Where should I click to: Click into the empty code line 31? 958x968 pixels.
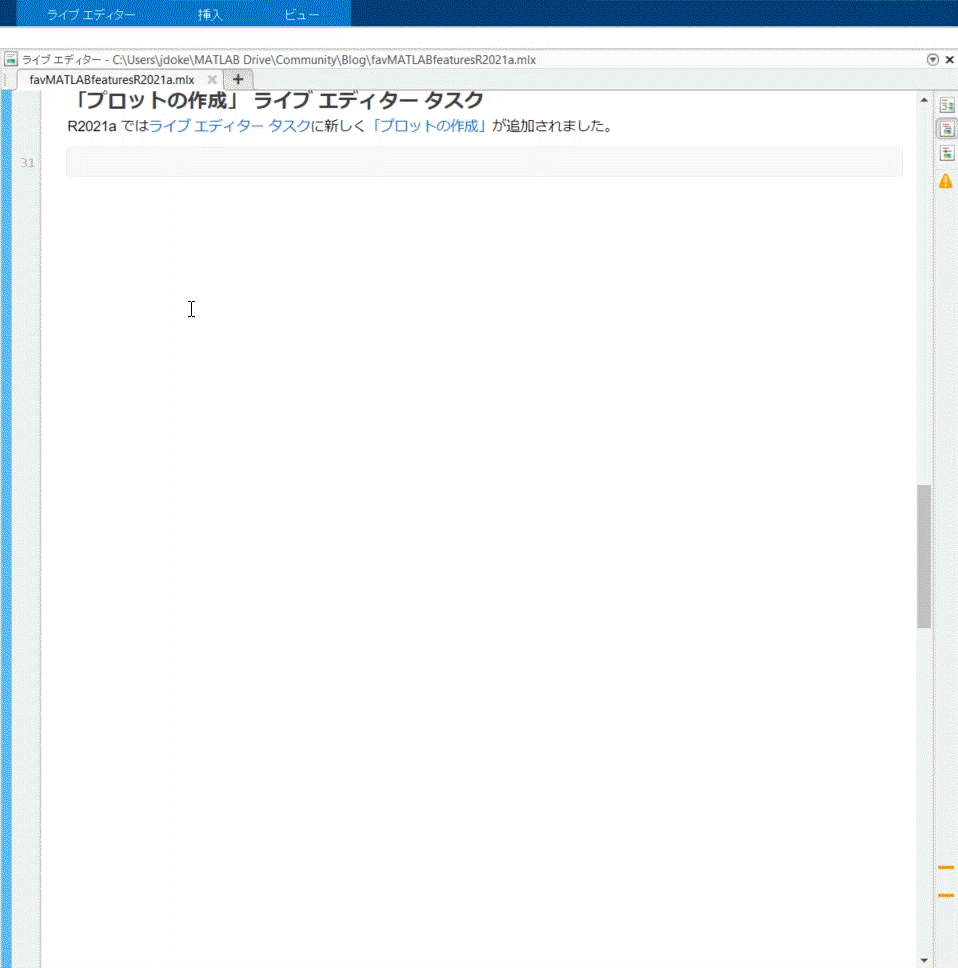click(484, 162)
